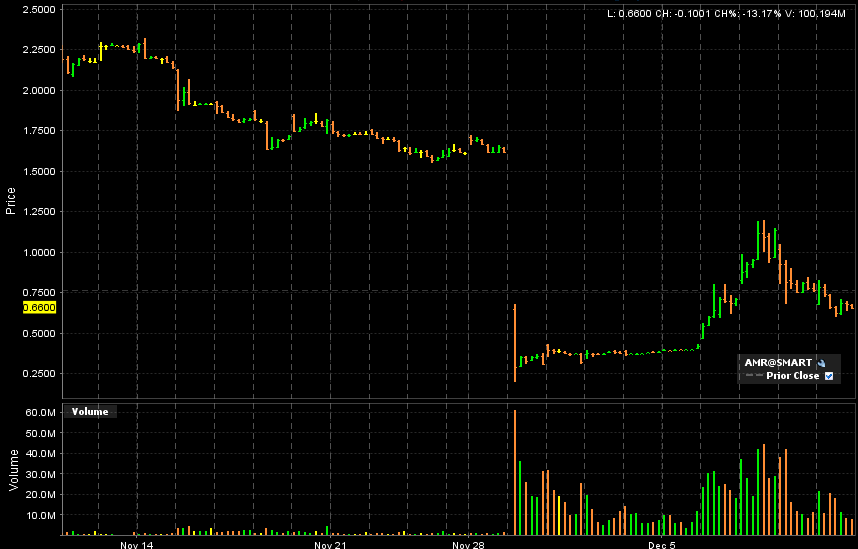Click the Dec 5 date label
858x549 pixels.
click(662, 545)
